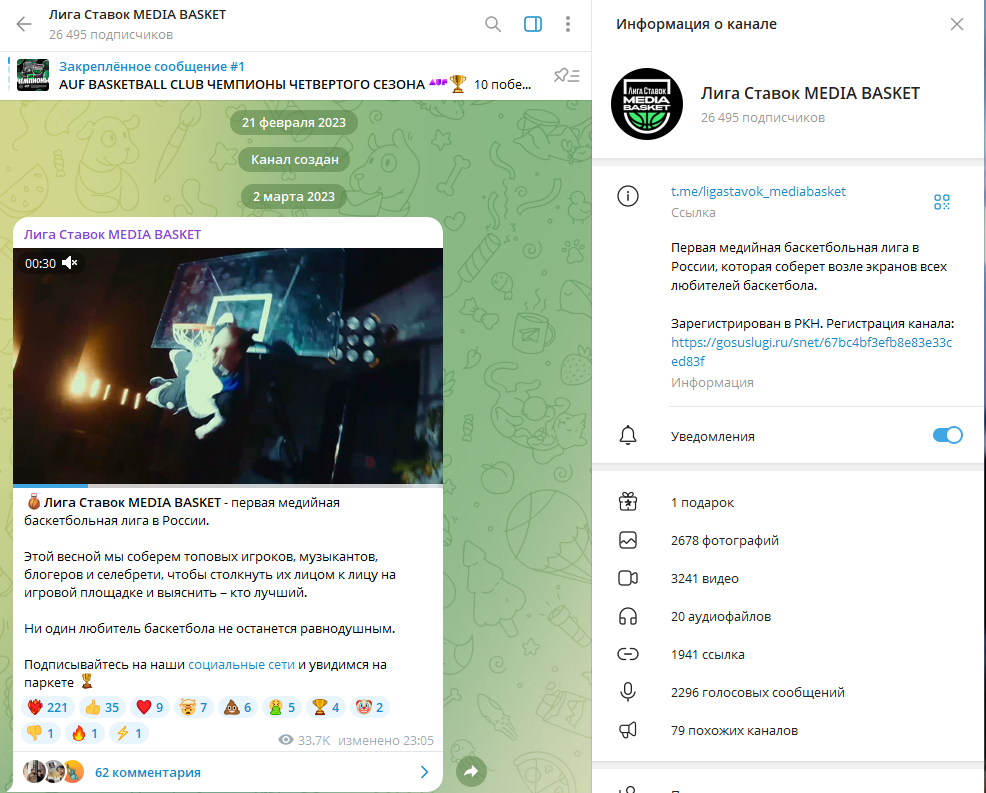Toggle the side panel icon in header
The height and width of the screenshot is (793, 986).
[533, 25]
